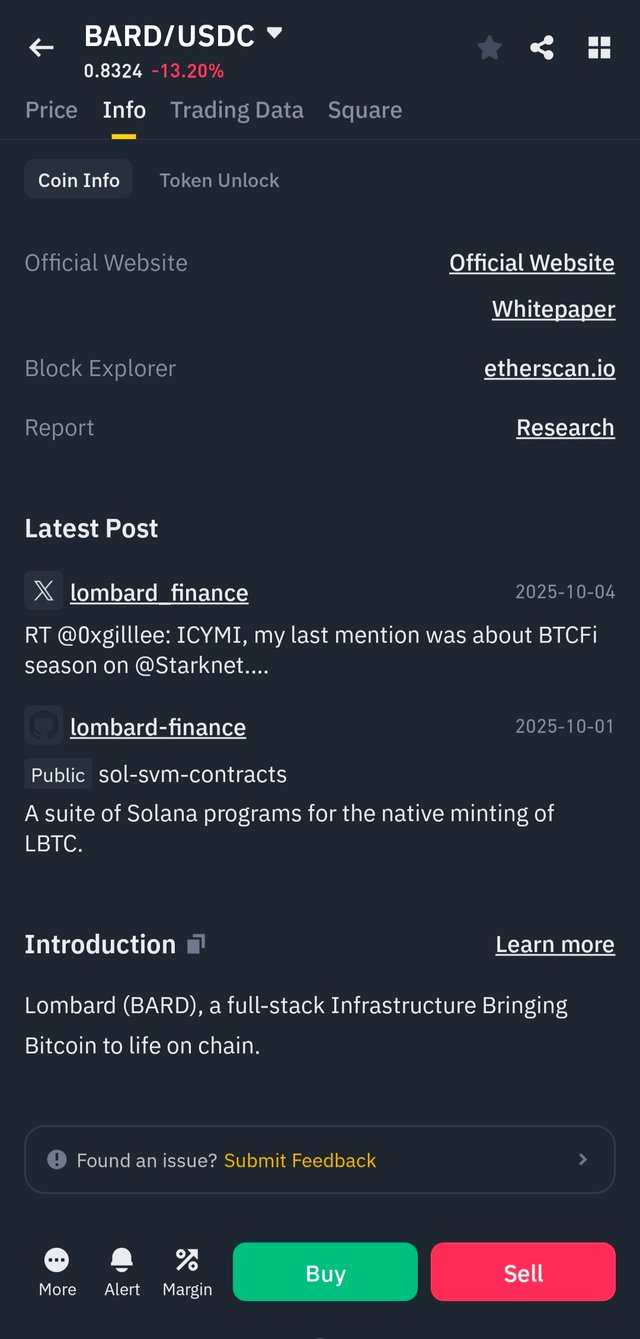Tap the X logo beside lombard_finance
Viewport: 640px width, 1339px height.
[x=44, y=591]
